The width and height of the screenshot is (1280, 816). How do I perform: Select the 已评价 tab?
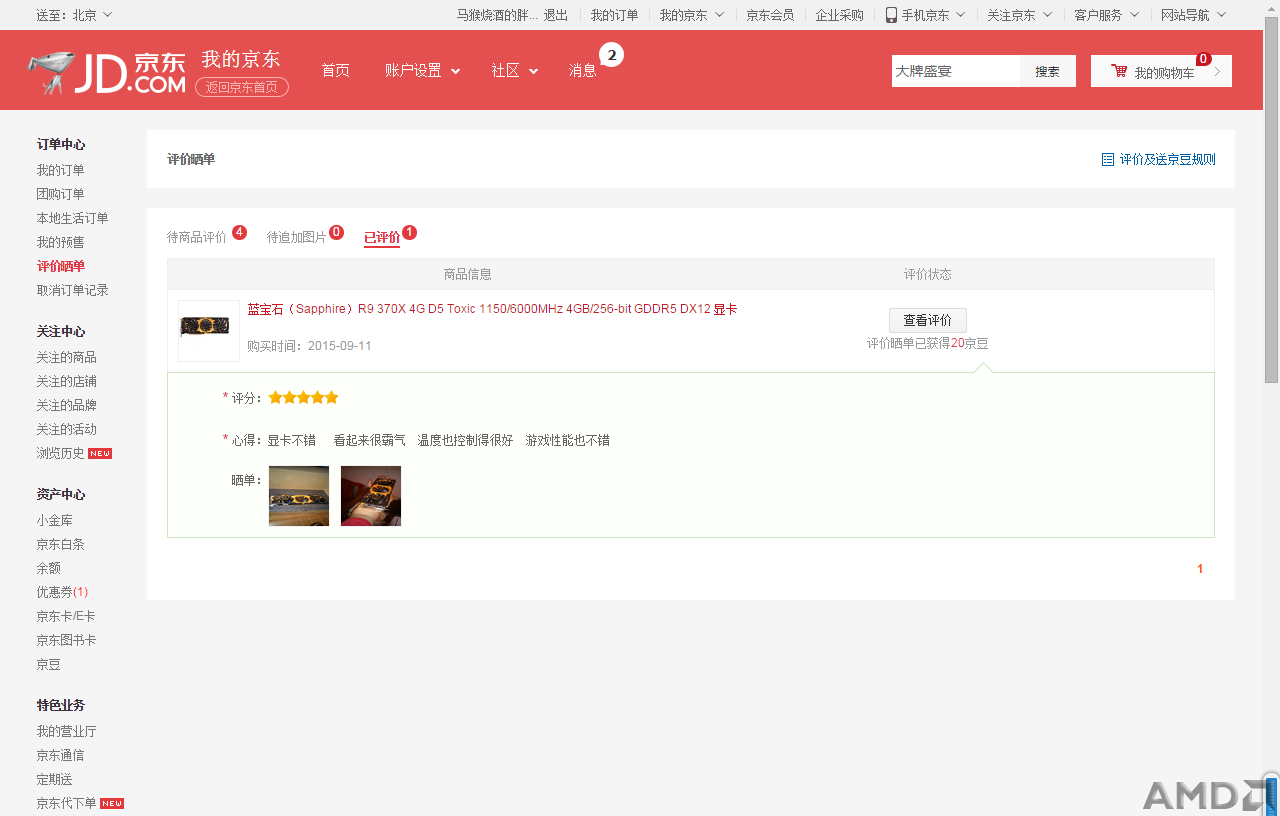(382, 237)
